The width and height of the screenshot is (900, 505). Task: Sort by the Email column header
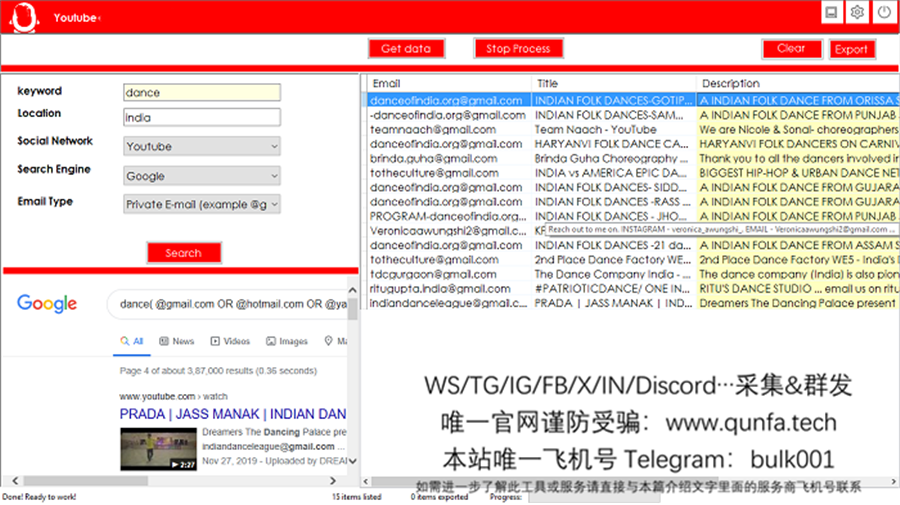[x=449, y=83]
